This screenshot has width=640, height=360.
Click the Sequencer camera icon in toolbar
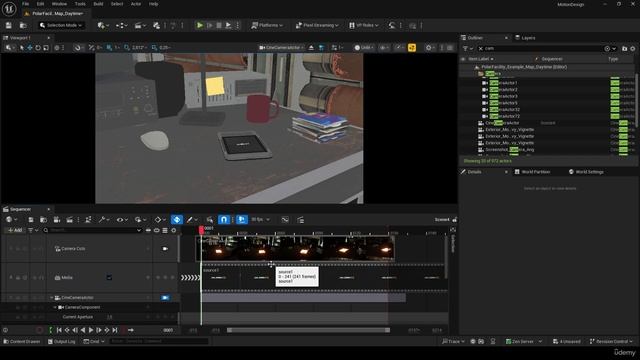(57, 220)
